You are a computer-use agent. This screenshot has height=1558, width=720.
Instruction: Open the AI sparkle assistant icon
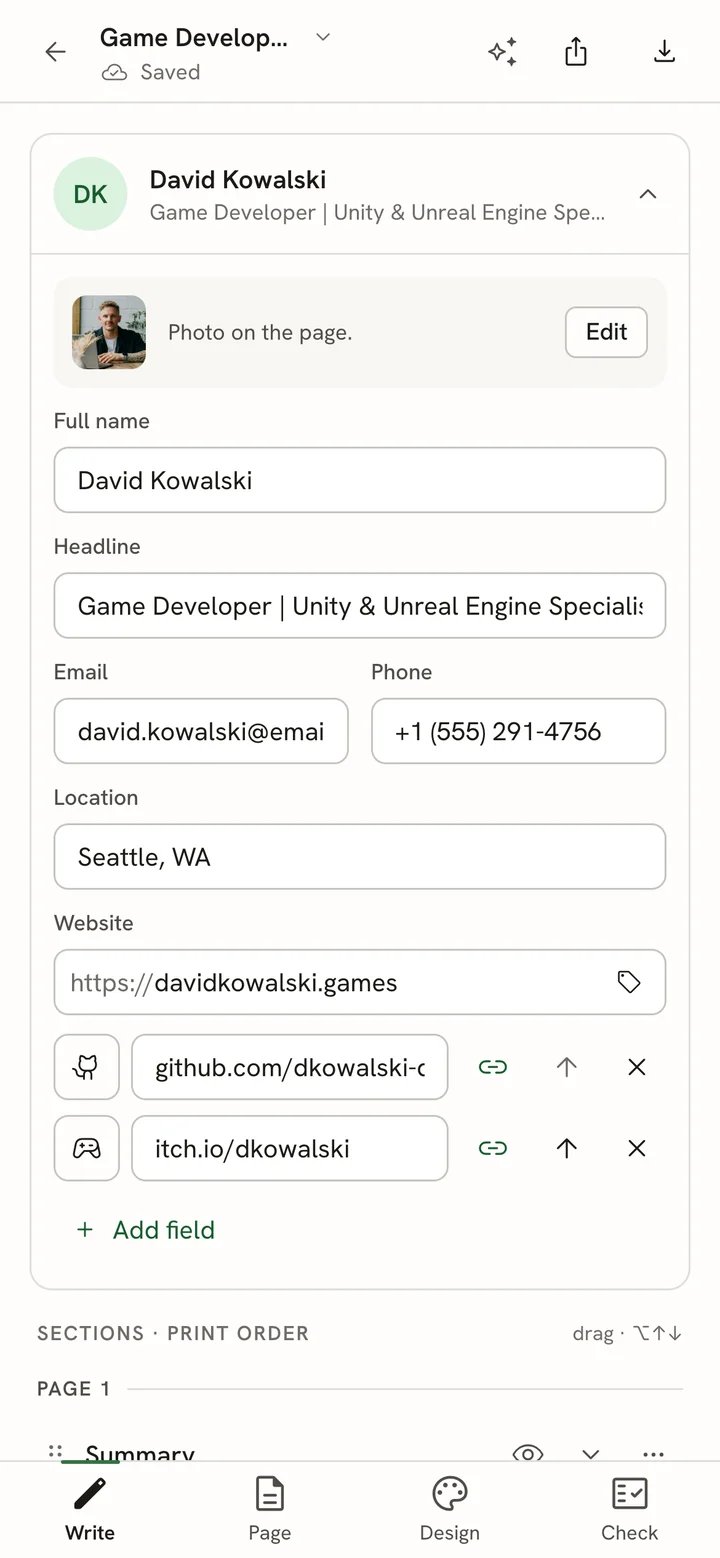coord(503,52)
